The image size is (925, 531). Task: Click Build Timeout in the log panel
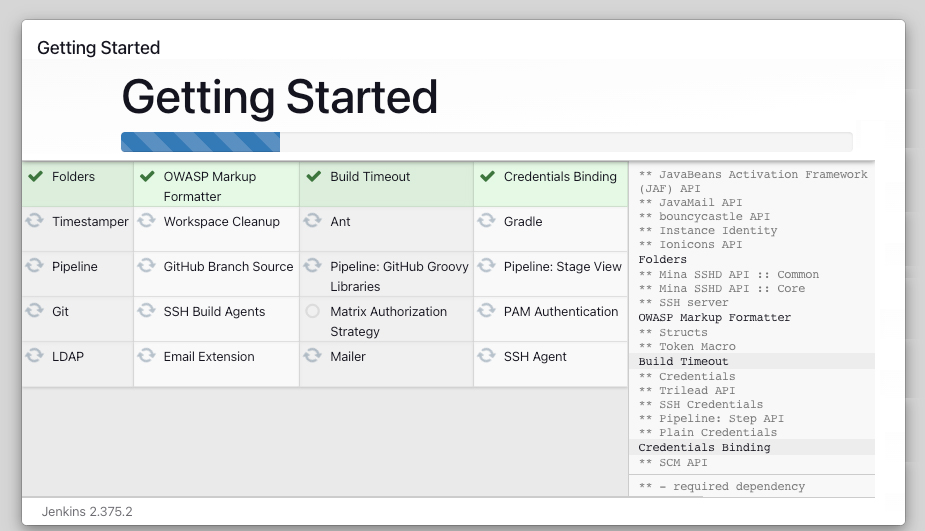pos(683,361)
